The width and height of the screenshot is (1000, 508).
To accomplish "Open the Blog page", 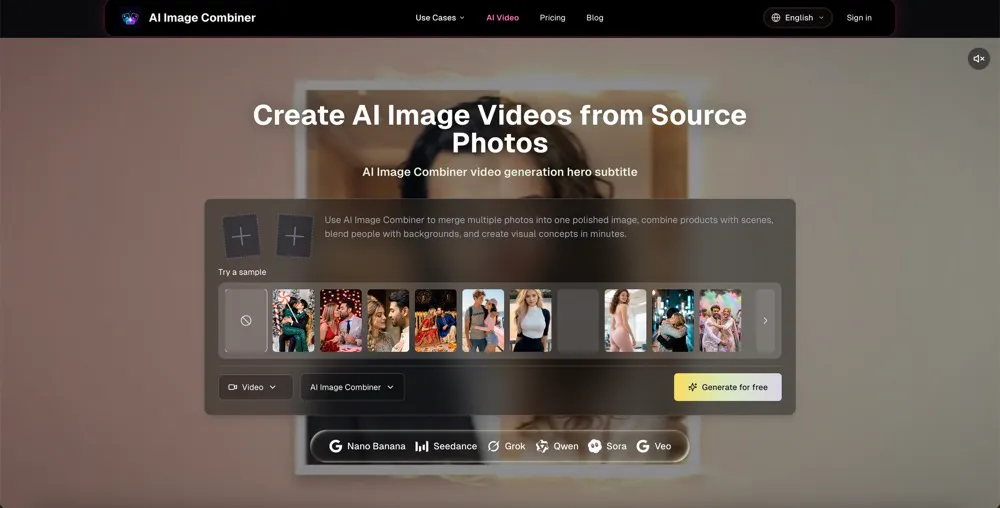I will tap(594, 18).
